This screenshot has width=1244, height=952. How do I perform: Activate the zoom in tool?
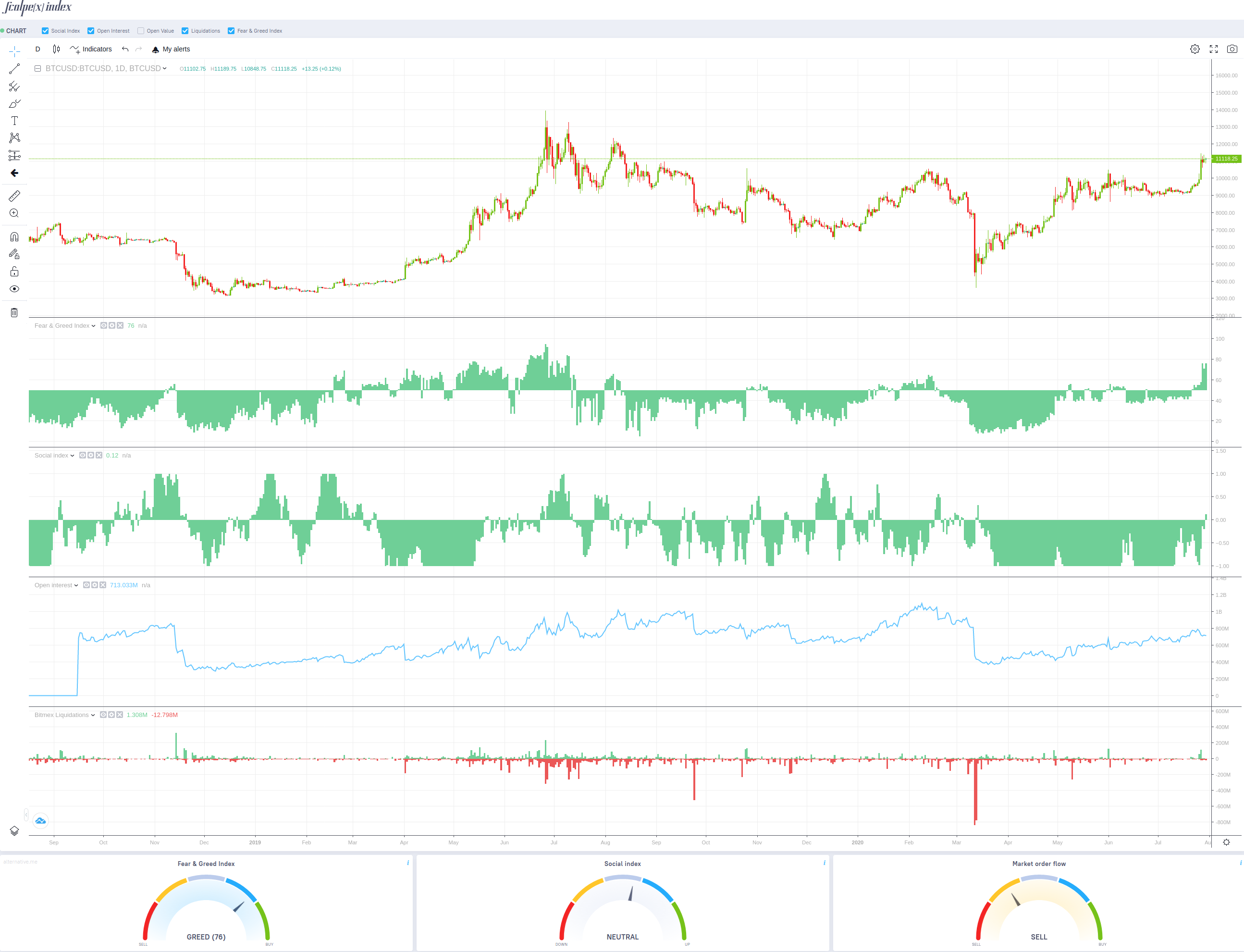tap(14, 213)
